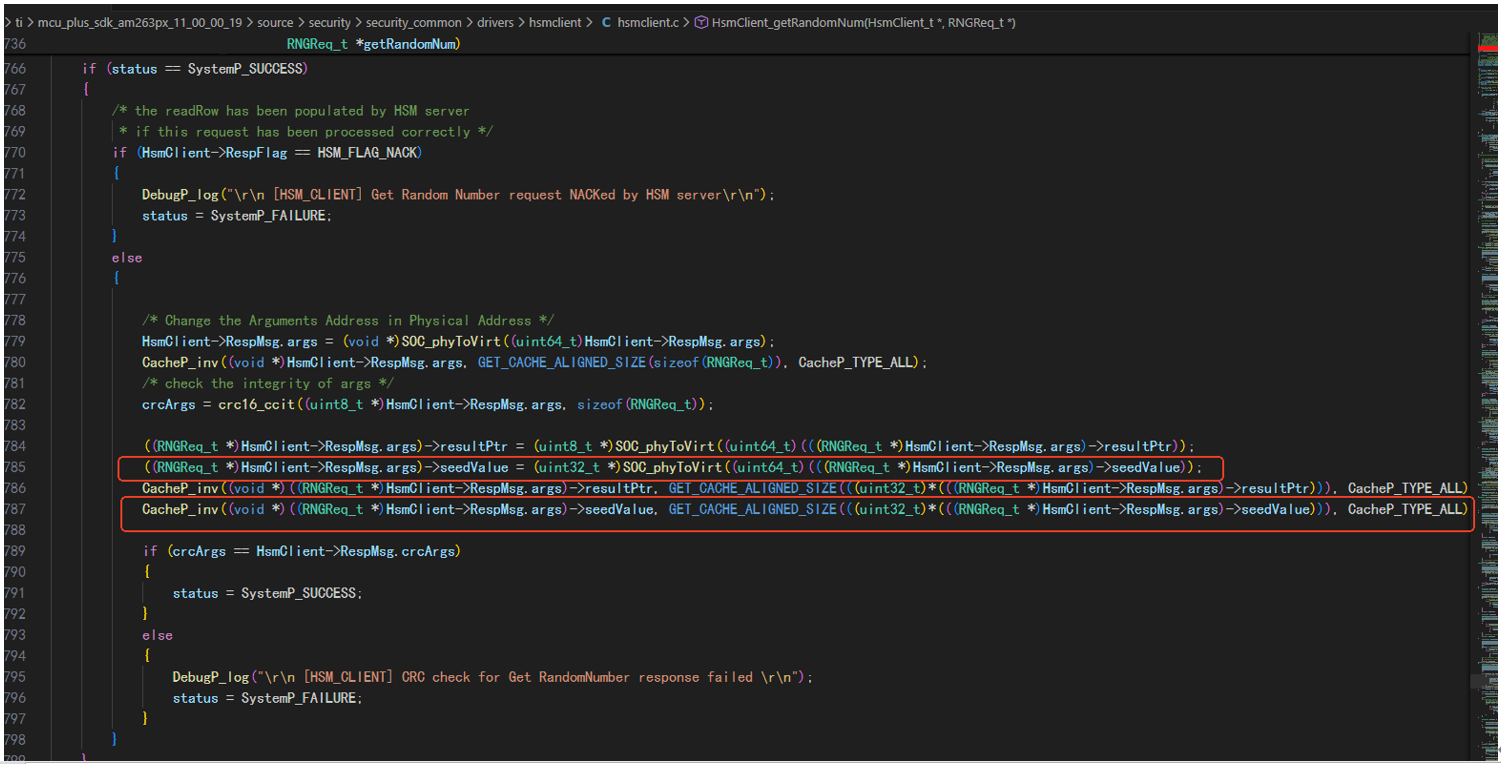Click the hsmclient.c file breadcrumb

pos(648,22)
